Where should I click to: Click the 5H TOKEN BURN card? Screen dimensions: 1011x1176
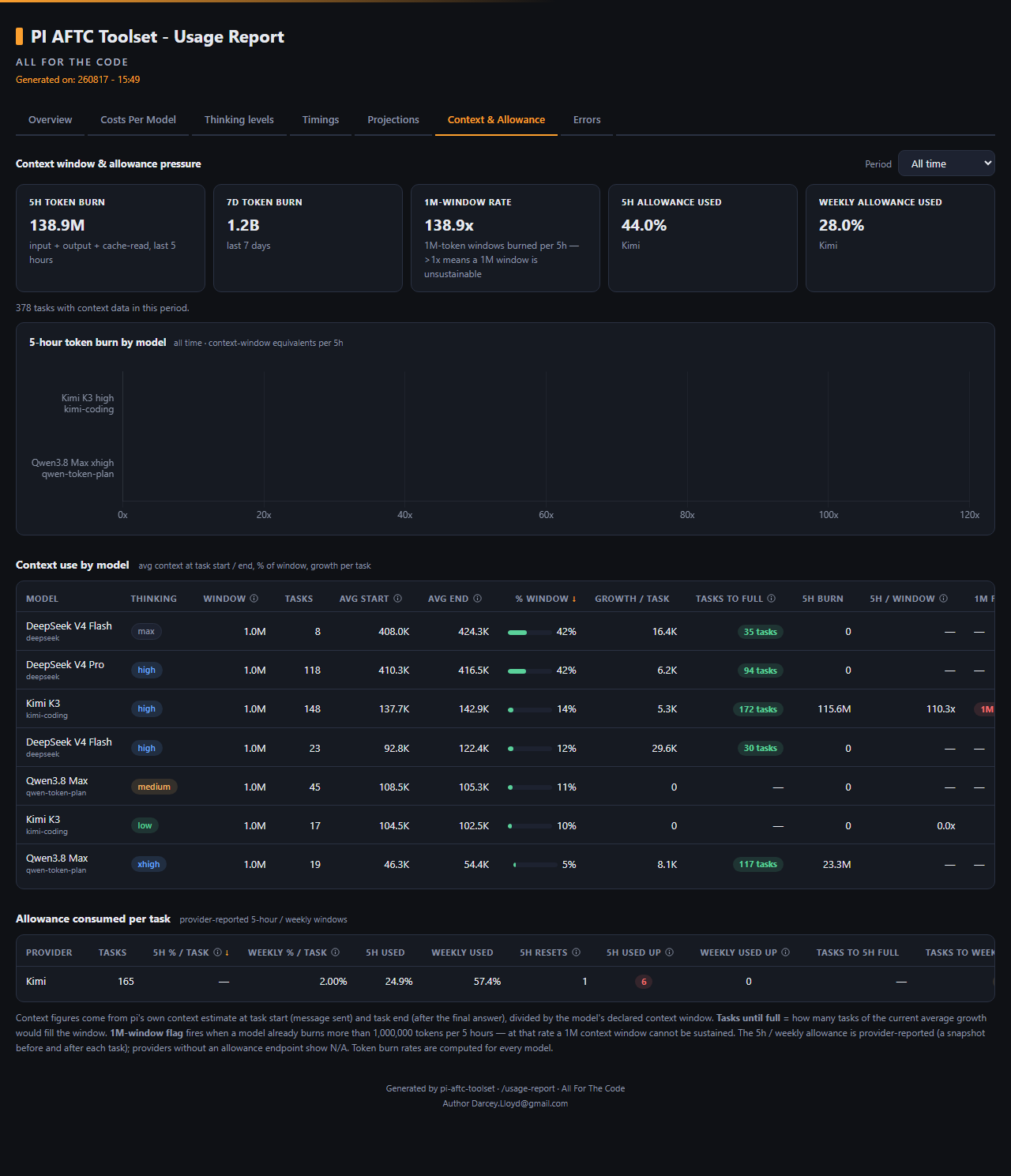pyautogui.click(x=111, y=238)
